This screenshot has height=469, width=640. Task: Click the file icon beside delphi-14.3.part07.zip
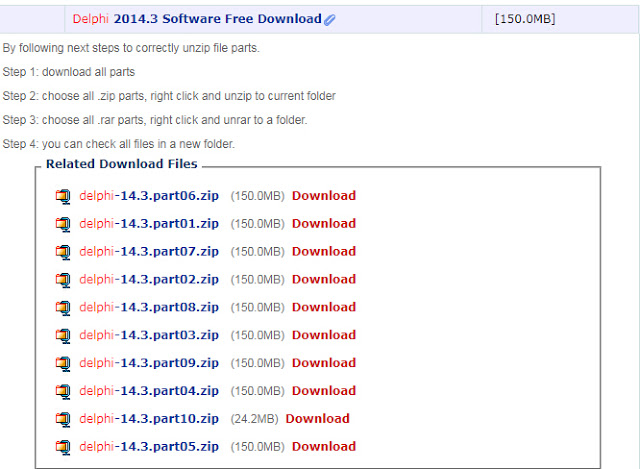(63, 252)
